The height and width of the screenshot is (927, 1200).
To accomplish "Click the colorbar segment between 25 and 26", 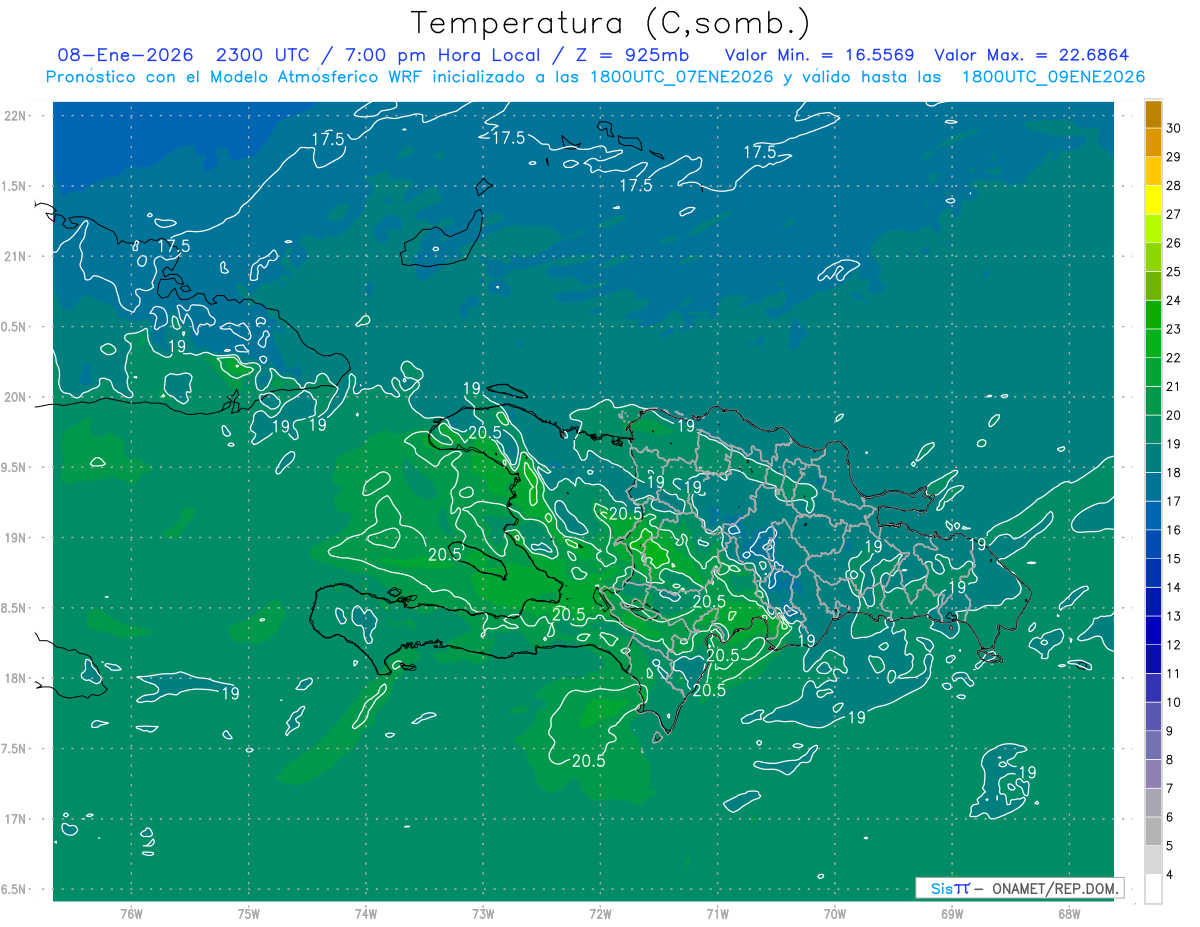I will pyautogui.click(x=1153, y=258).
